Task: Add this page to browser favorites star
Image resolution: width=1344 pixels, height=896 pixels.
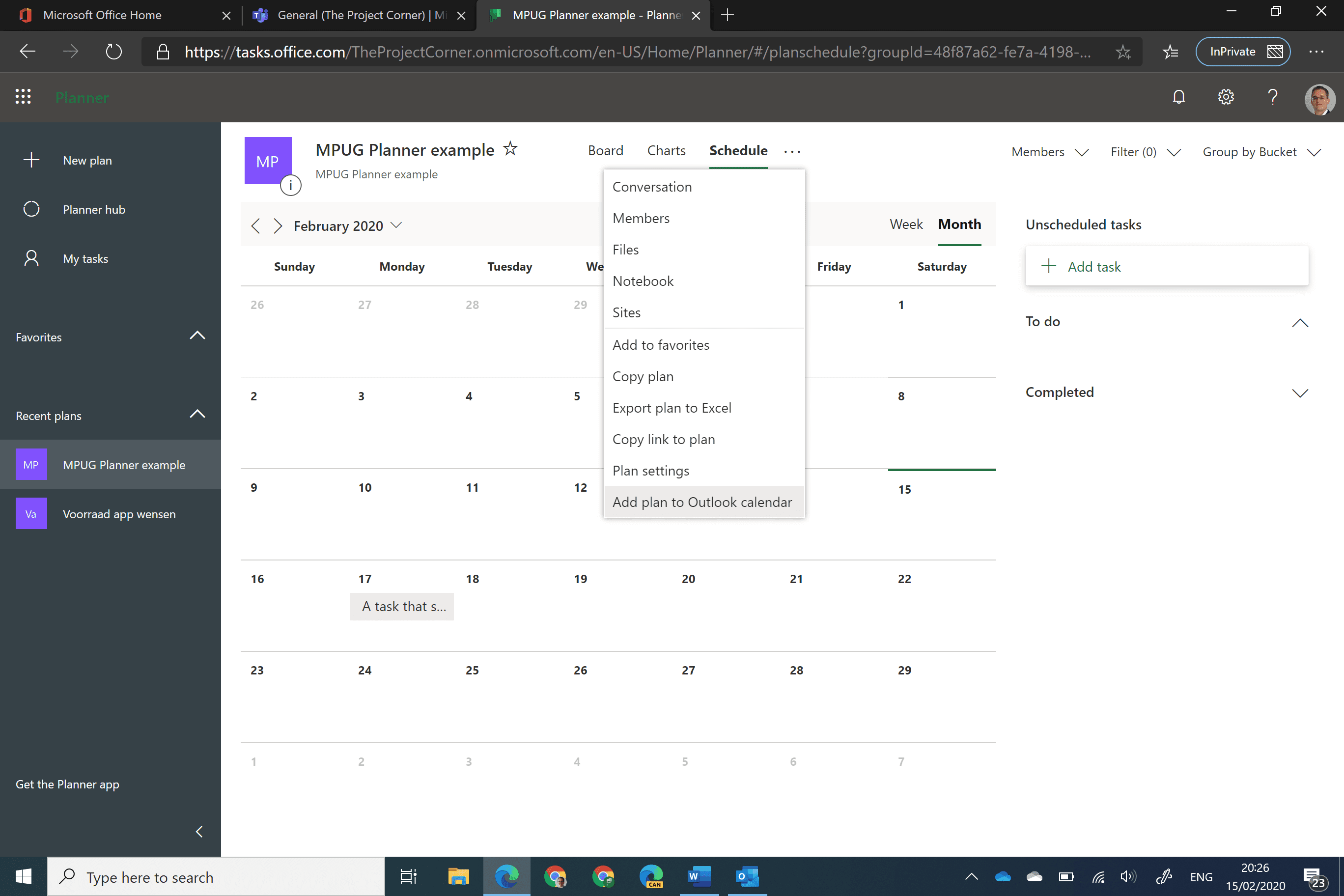Action: click(x=1123, y=52)
